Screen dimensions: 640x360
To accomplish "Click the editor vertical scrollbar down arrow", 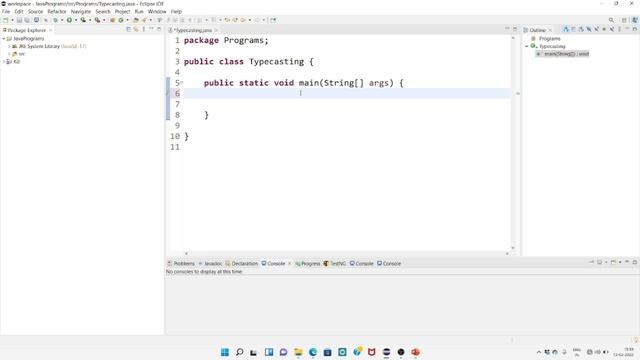I will point(513,248).
